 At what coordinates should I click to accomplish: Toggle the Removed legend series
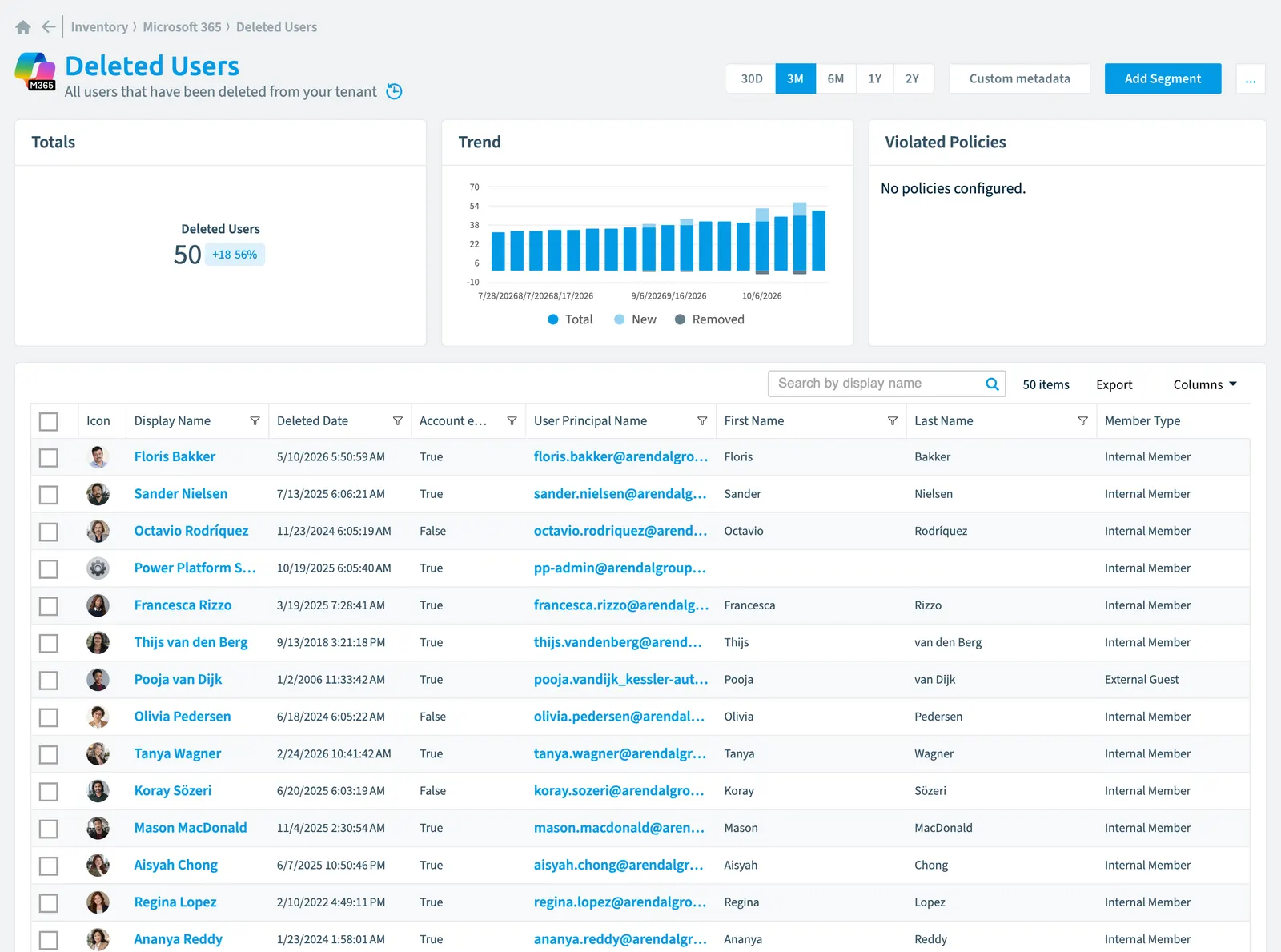coord(709,319)
